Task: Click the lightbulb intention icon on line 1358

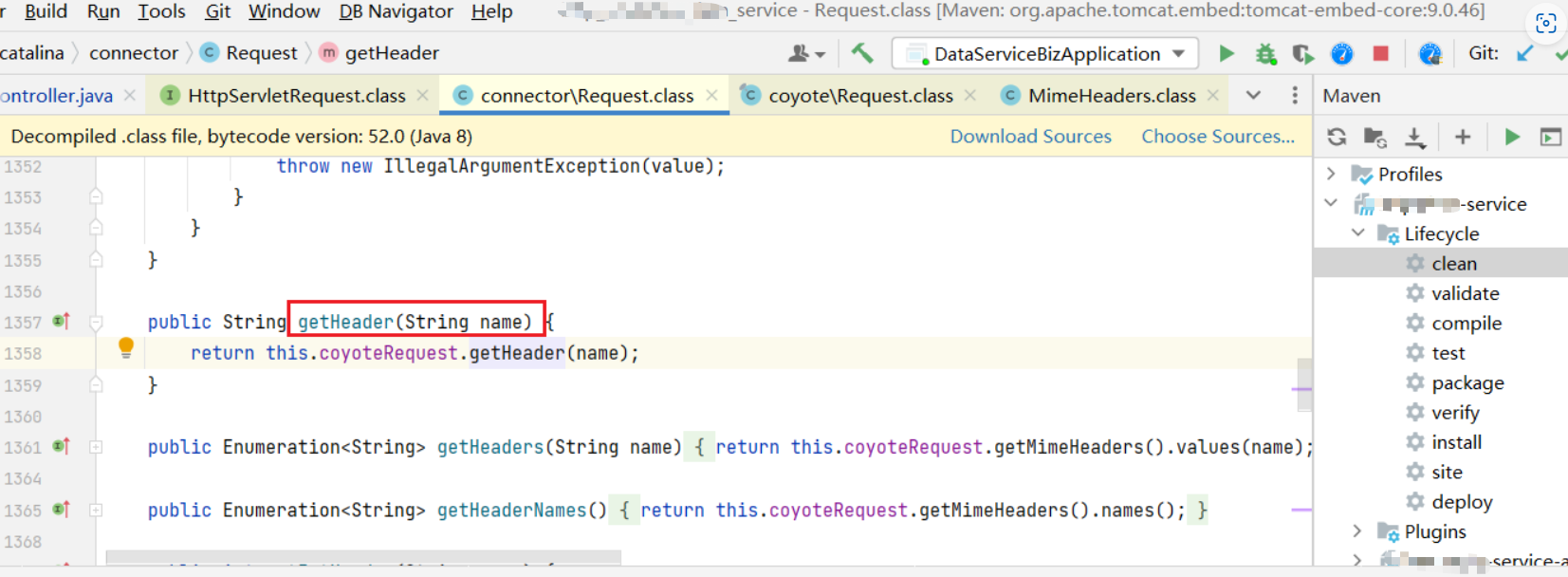Action: click(x=125, y=348)
